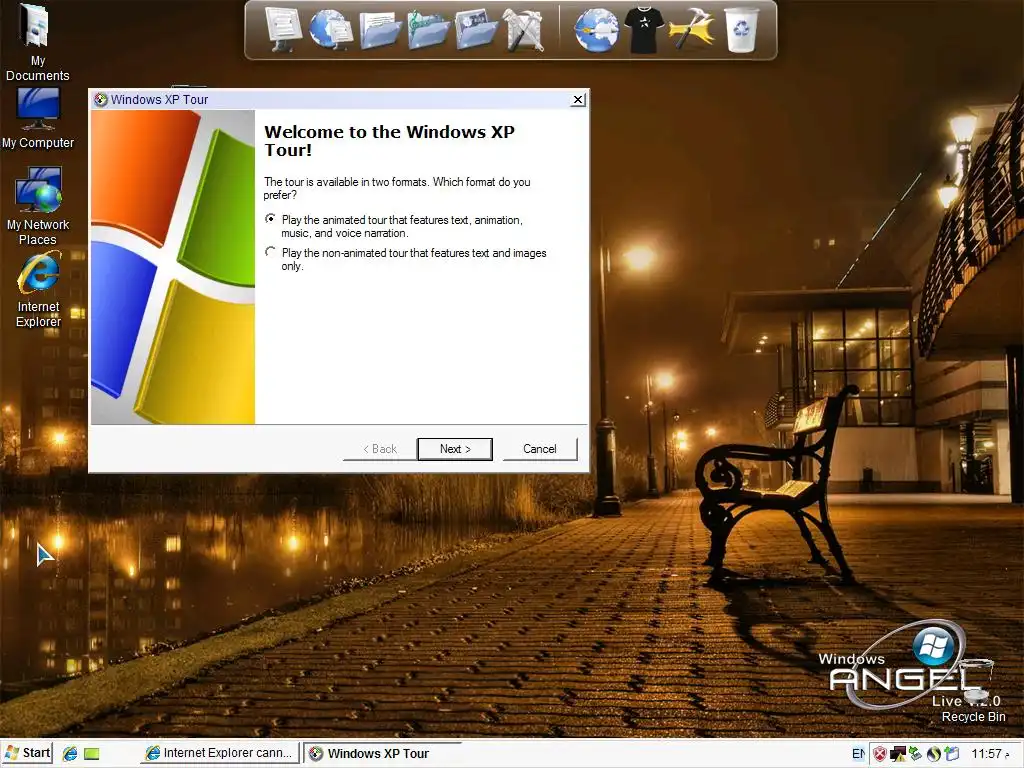Launch the wrench and hammer tools icon in dock

522,30
